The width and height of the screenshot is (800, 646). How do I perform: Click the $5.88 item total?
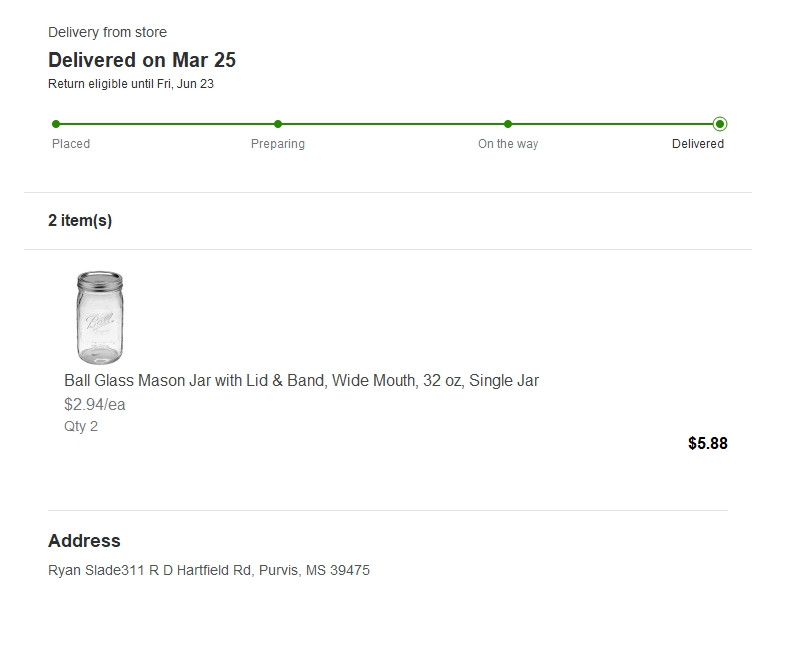pyautogui.click(x=708, y=444)
